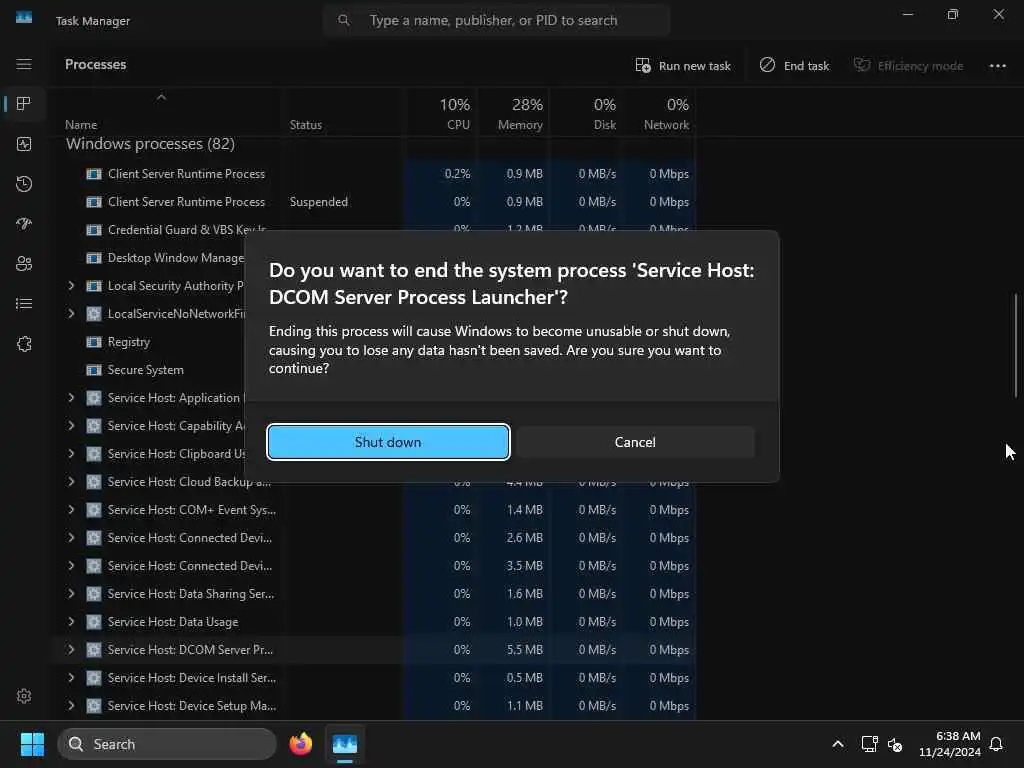Open Task Manager settings gear
Image resolution: width=1024 pixels, height=768 pixels.
[x=24, y=696]
